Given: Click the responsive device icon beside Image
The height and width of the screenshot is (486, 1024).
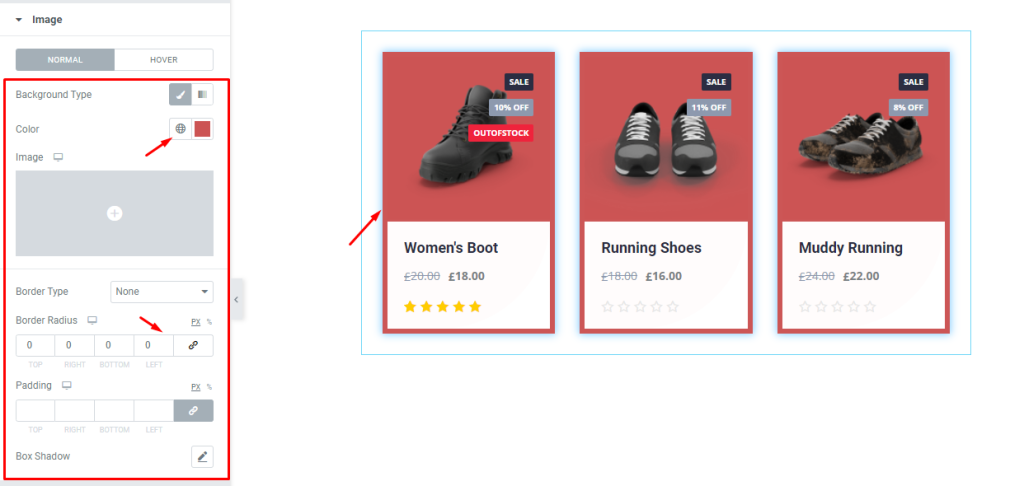Looking at the screenshot, I should click(x=58, y=157).
